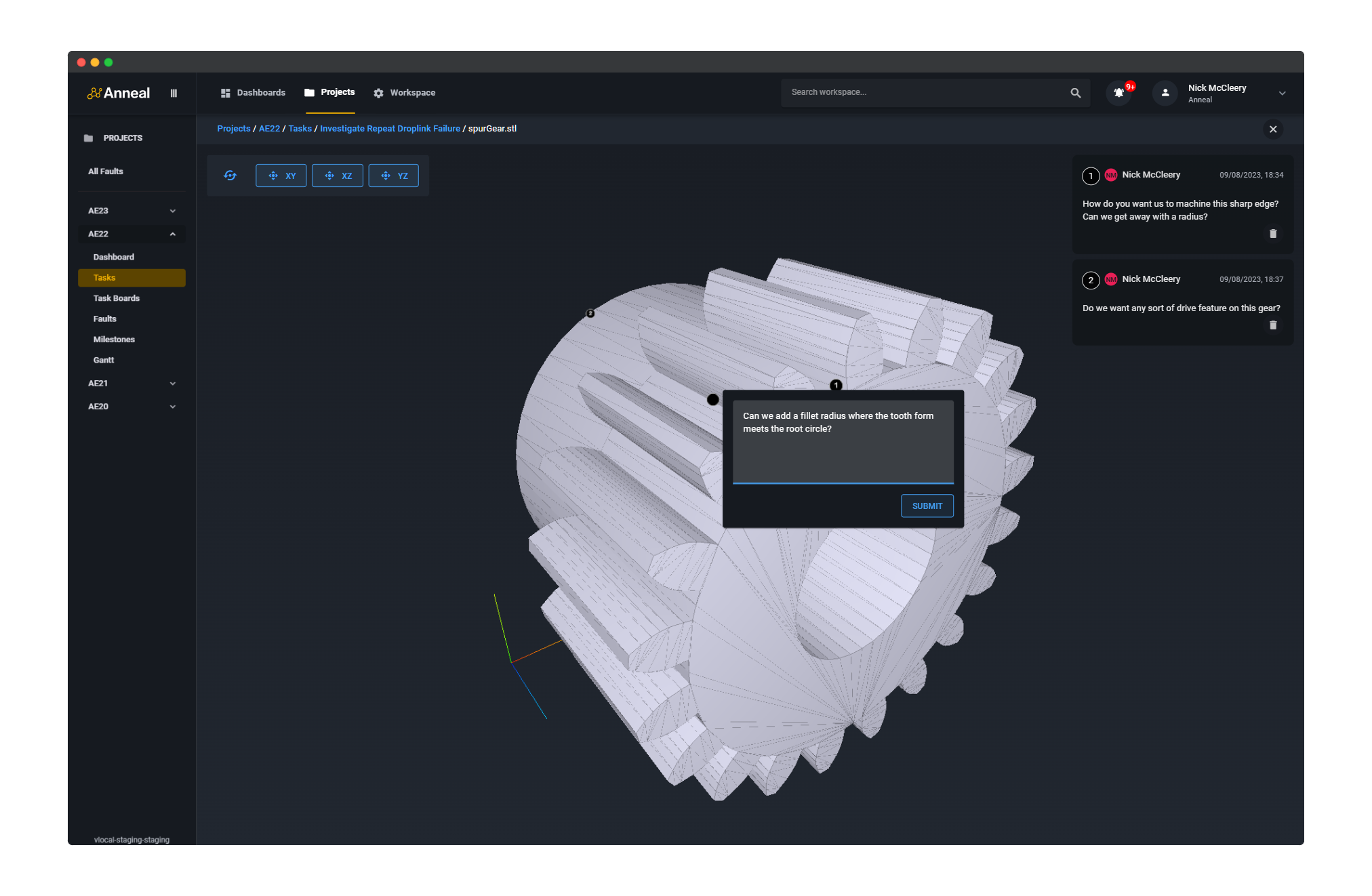Collapse the sidebar using the panel icon
Screen dimensions: 1372x896
[174, 93]
